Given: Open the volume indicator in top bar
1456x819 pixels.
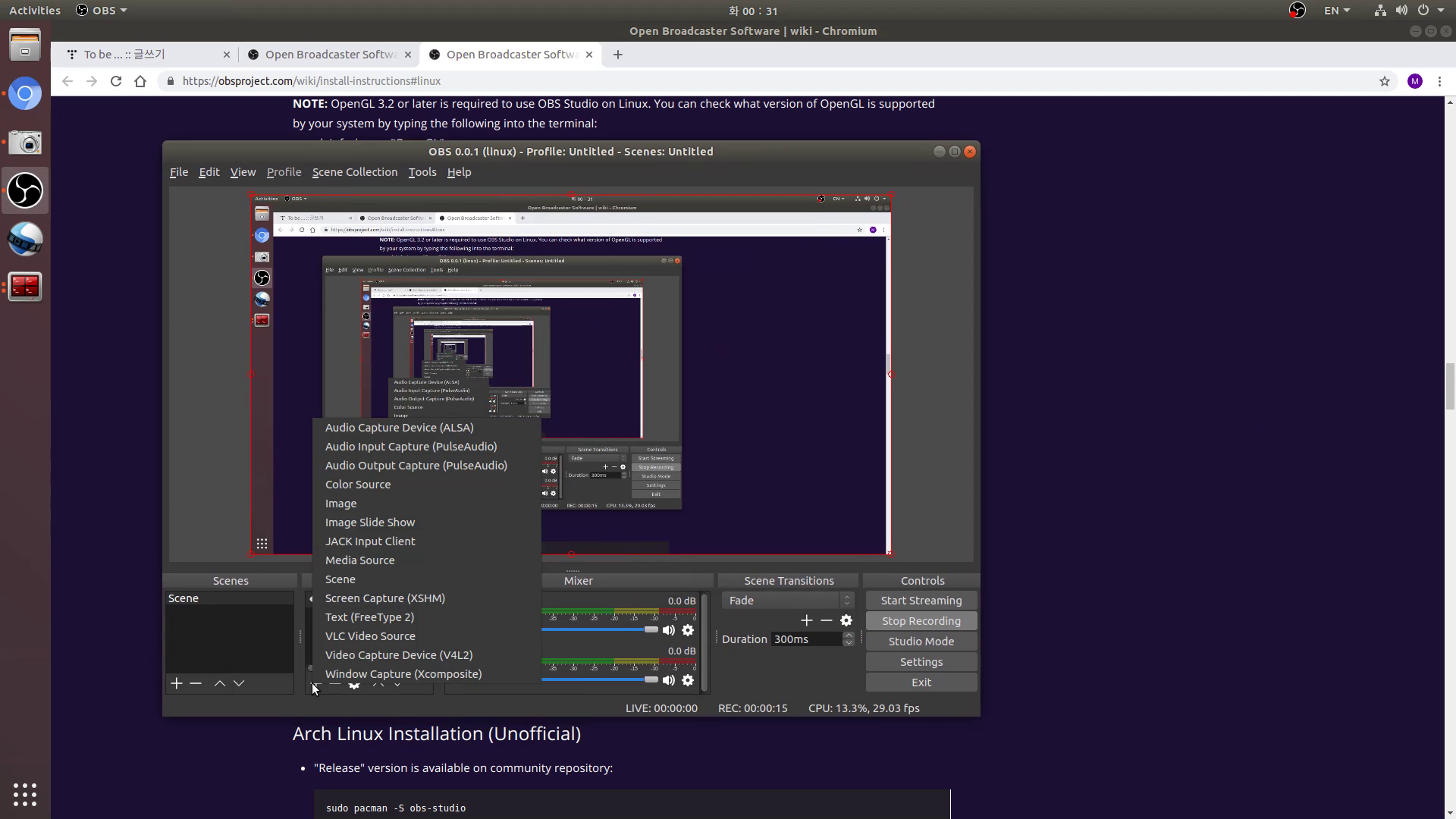Looking at the screenshot, I should coord(1401,11).
